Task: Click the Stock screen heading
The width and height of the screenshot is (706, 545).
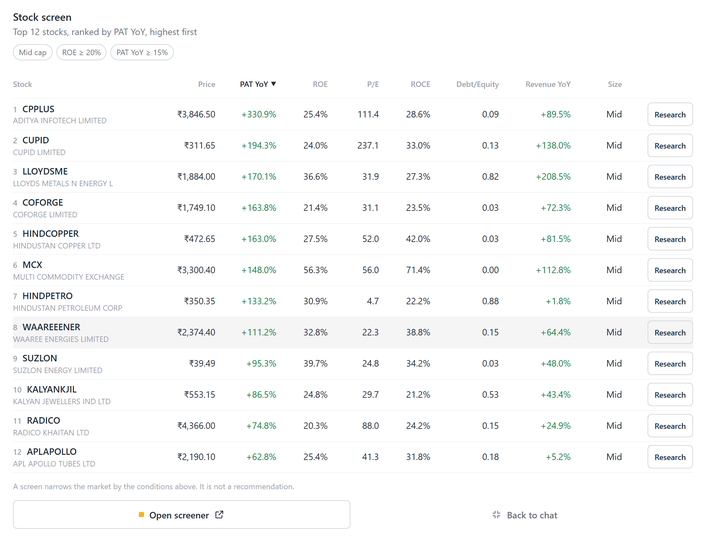Action: coord(42,17)
